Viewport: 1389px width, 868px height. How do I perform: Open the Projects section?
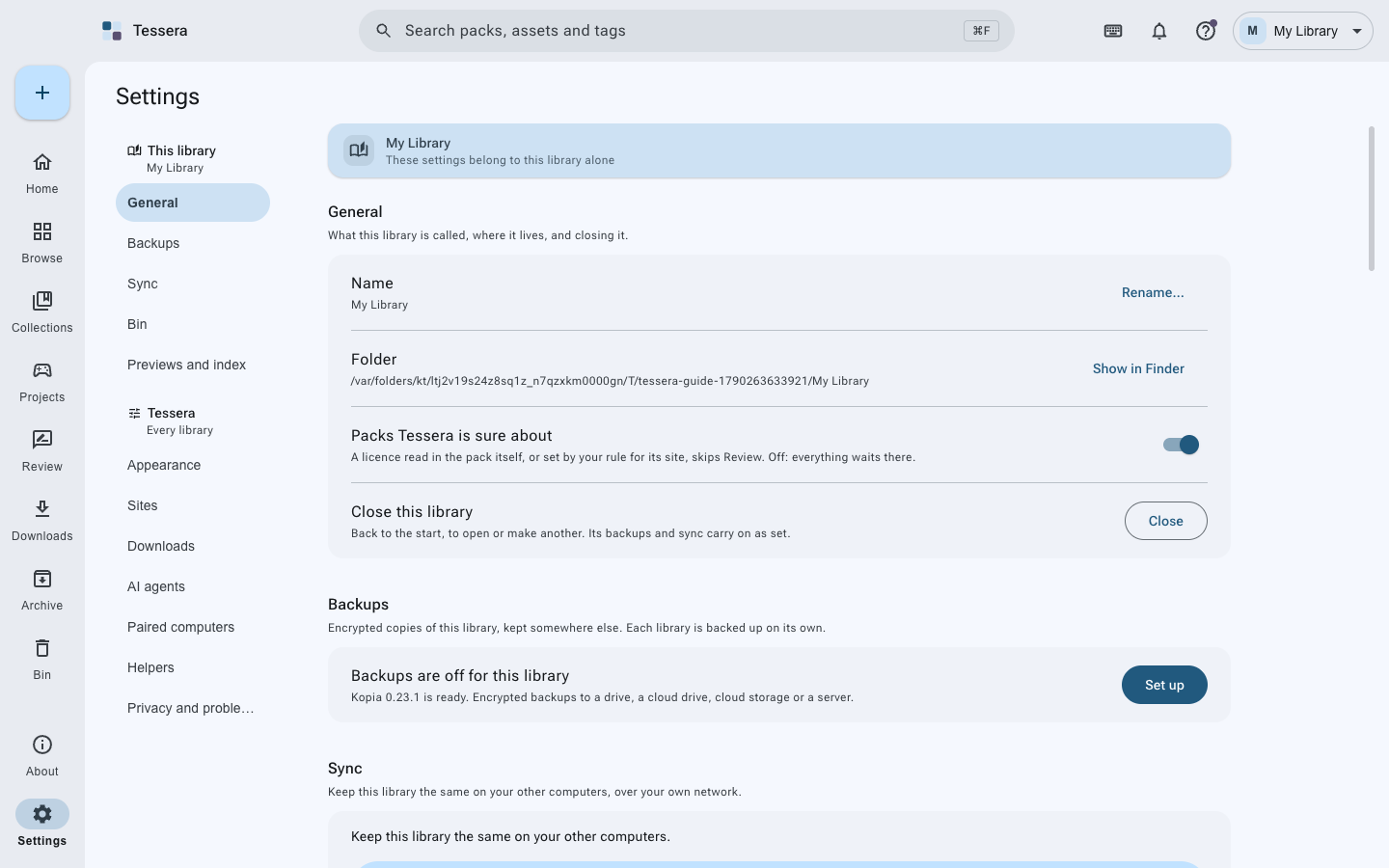42,382
